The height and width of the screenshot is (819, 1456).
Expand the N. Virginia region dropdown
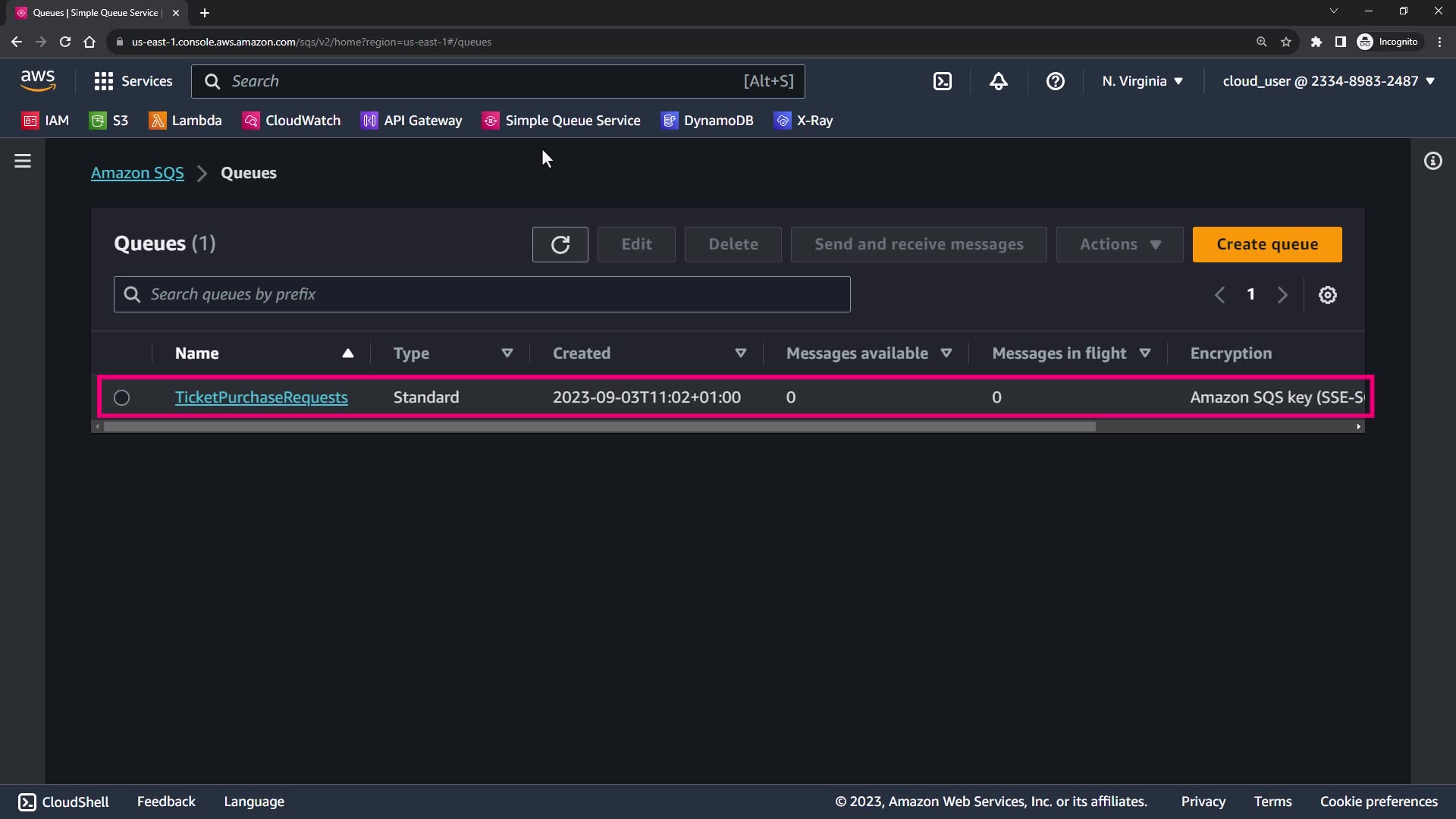[x=1142, y=81]
